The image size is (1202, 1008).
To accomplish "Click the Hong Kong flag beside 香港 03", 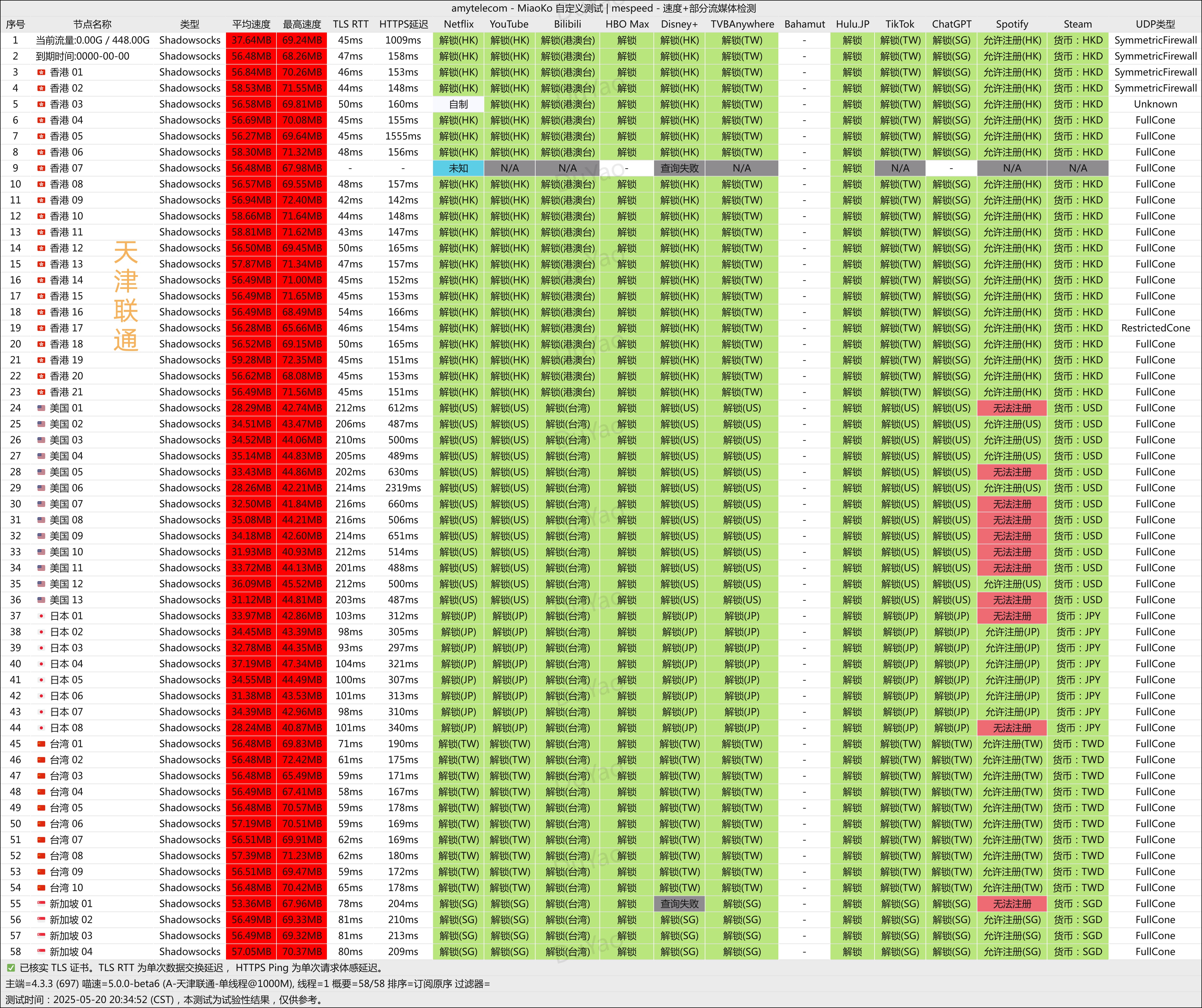I will click(x=41, y=104).
